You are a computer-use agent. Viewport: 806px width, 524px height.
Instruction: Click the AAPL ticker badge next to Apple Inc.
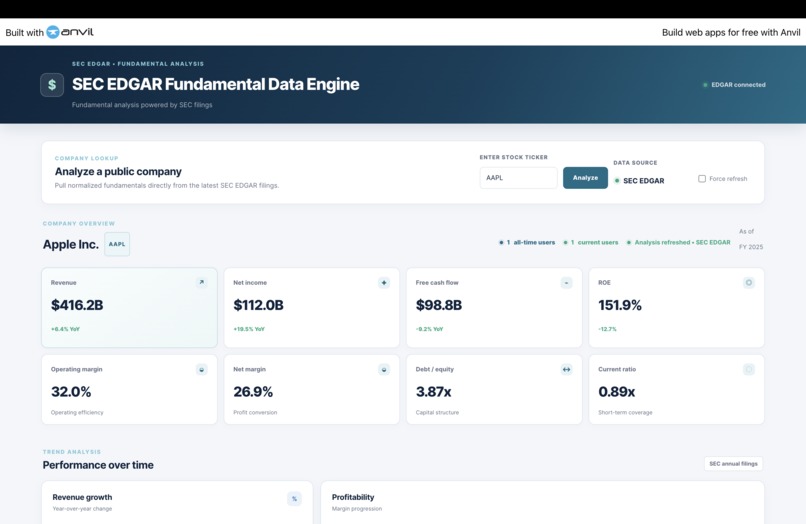click(117, 244)
